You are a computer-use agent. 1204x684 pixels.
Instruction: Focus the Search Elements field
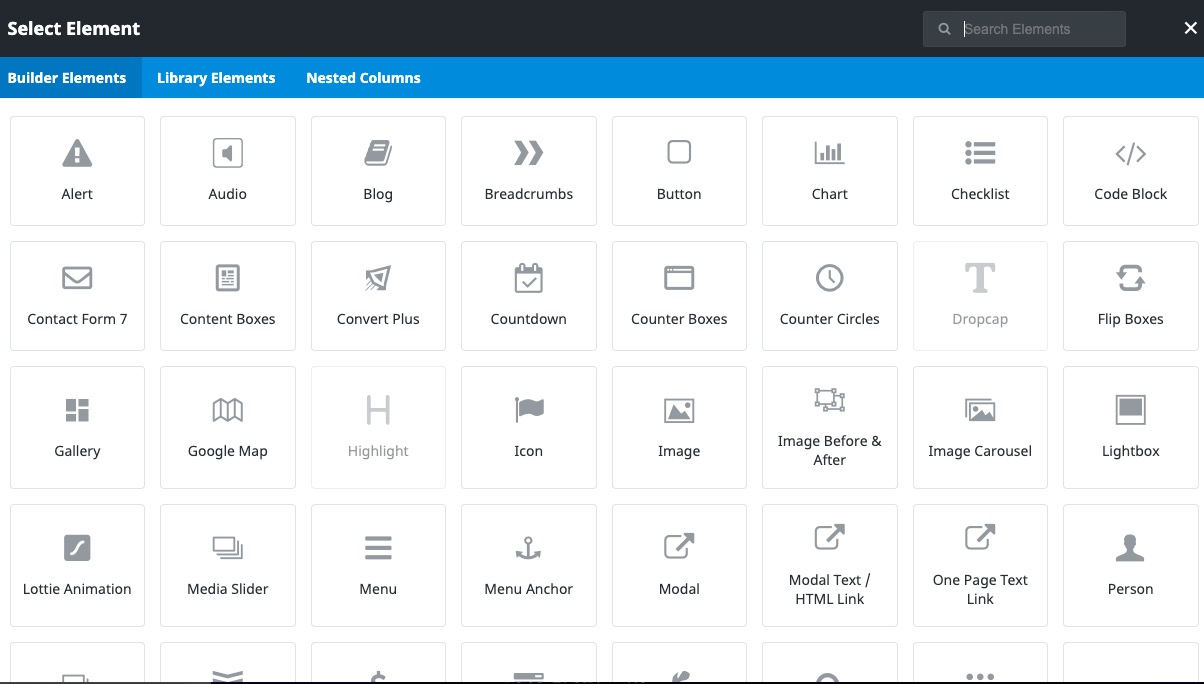1024,29
